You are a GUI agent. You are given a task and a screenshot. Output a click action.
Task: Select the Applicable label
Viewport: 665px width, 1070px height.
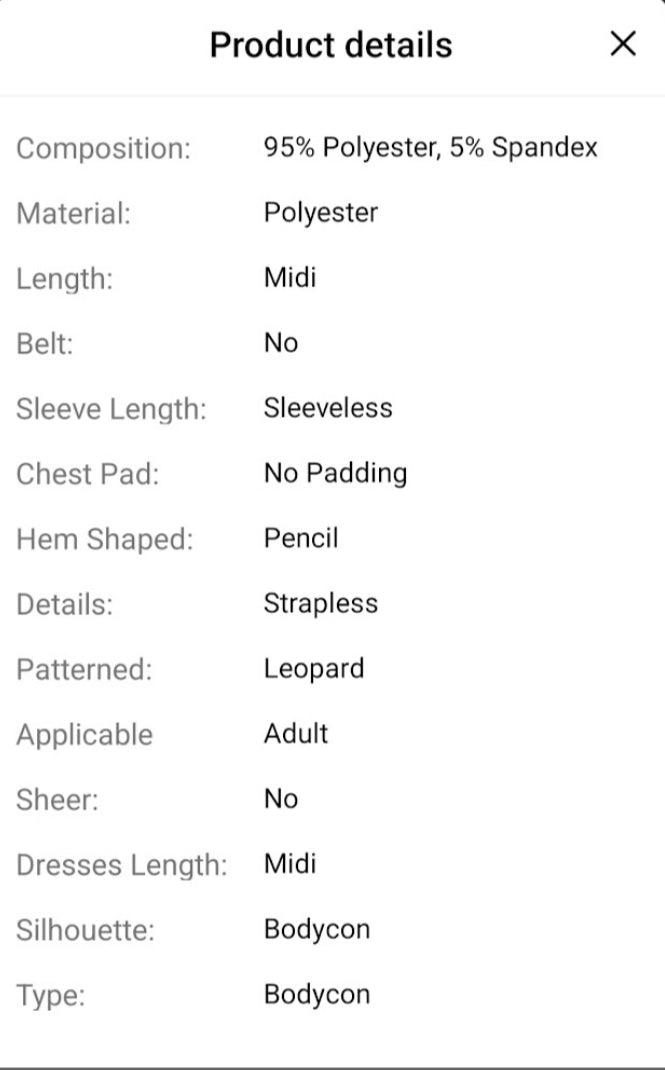(x=85, y=735)
